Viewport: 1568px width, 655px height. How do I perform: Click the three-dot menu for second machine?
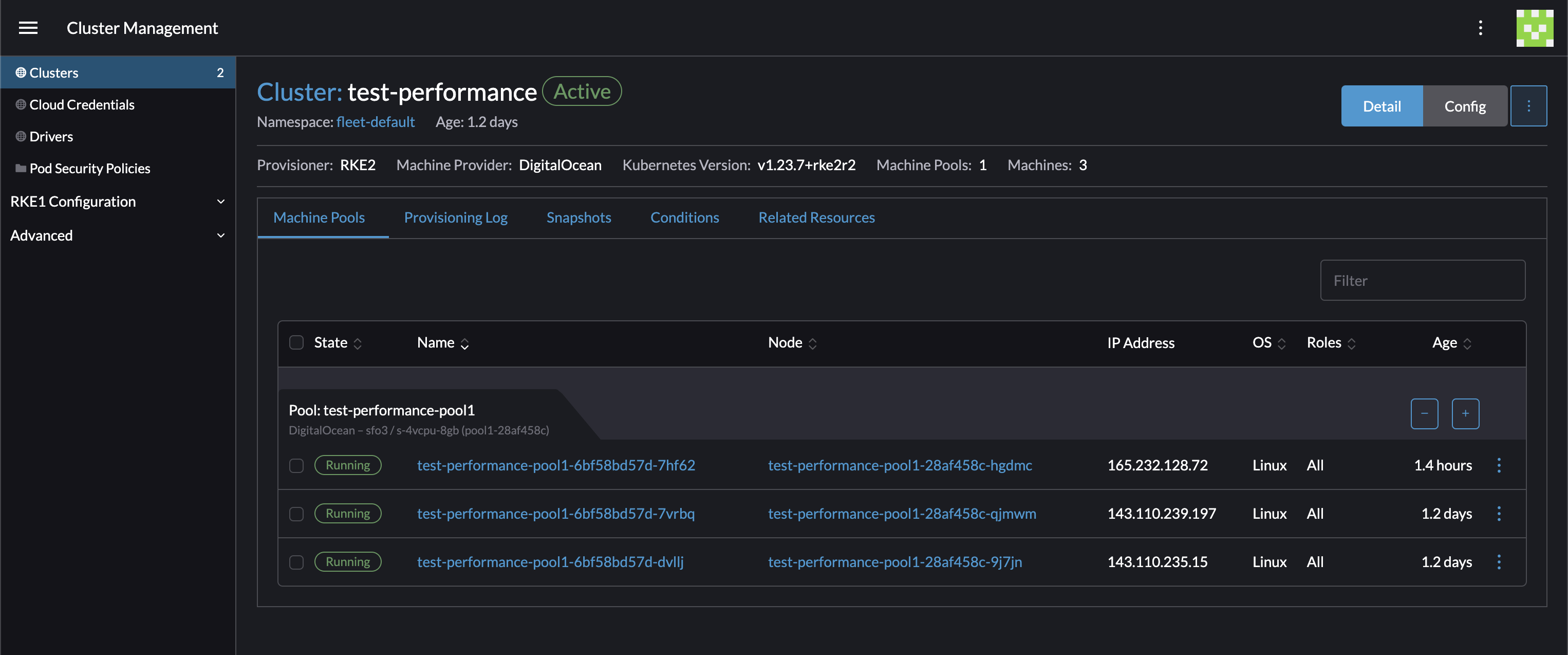[1499, 513]
